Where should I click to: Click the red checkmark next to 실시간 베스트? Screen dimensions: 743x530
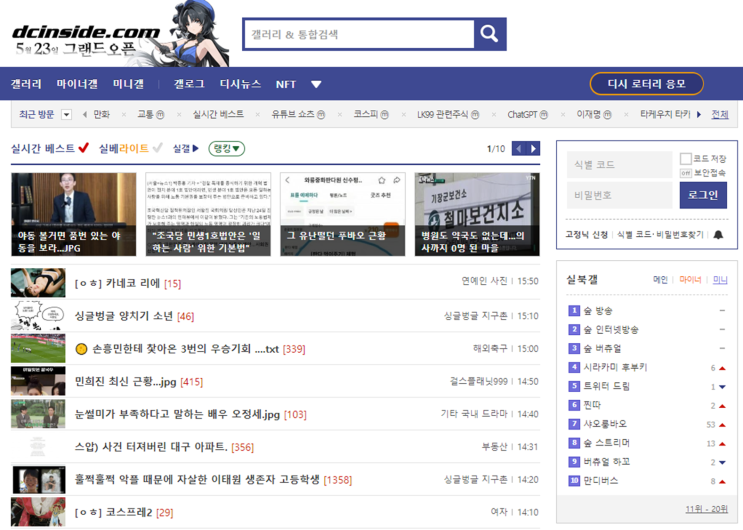click(84, 148)
